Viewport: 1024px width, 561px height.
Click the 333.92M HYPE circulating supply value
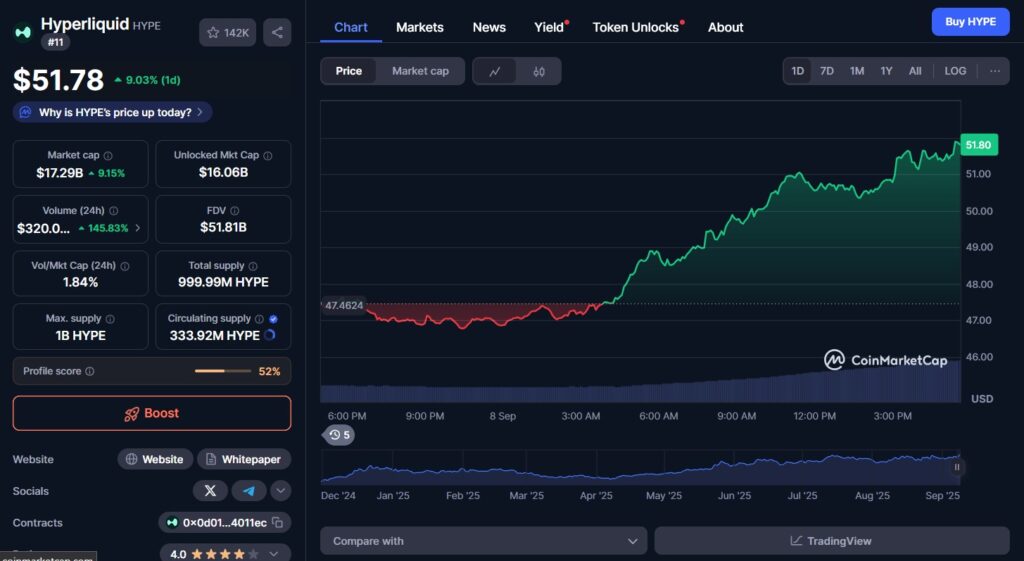tap(214, 336)
